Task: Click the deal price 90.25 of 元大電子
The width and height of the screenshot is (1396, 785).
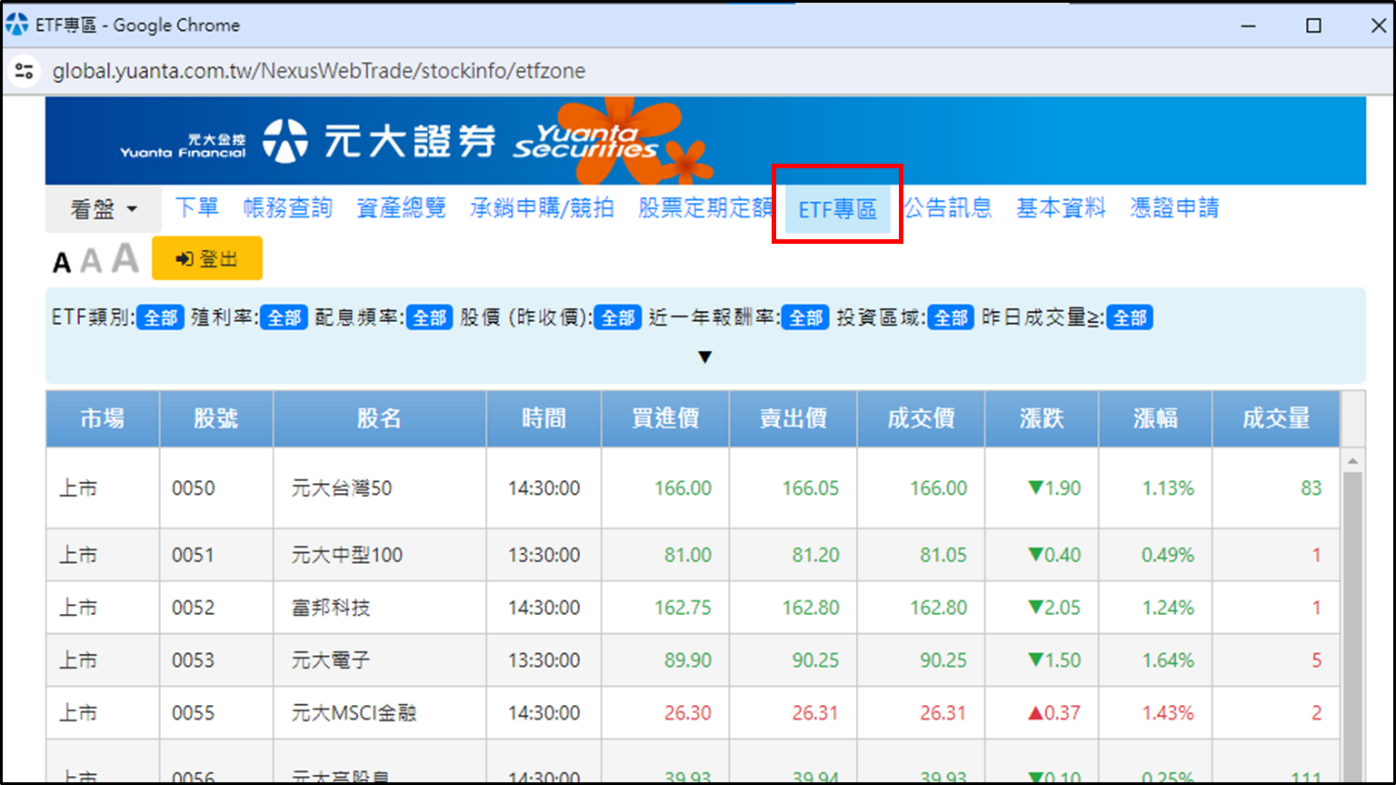Action: [944, 661]
